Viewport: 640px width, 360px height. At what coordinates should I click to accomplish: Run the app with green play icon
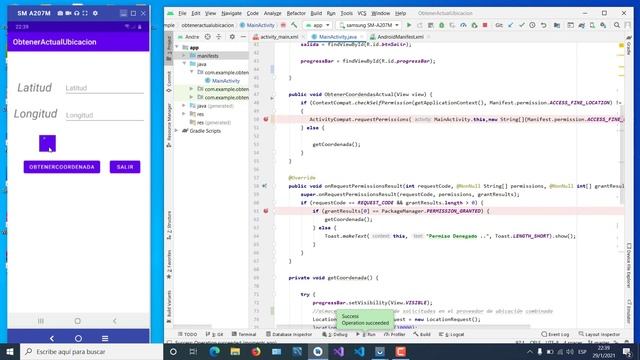point(409,25)
